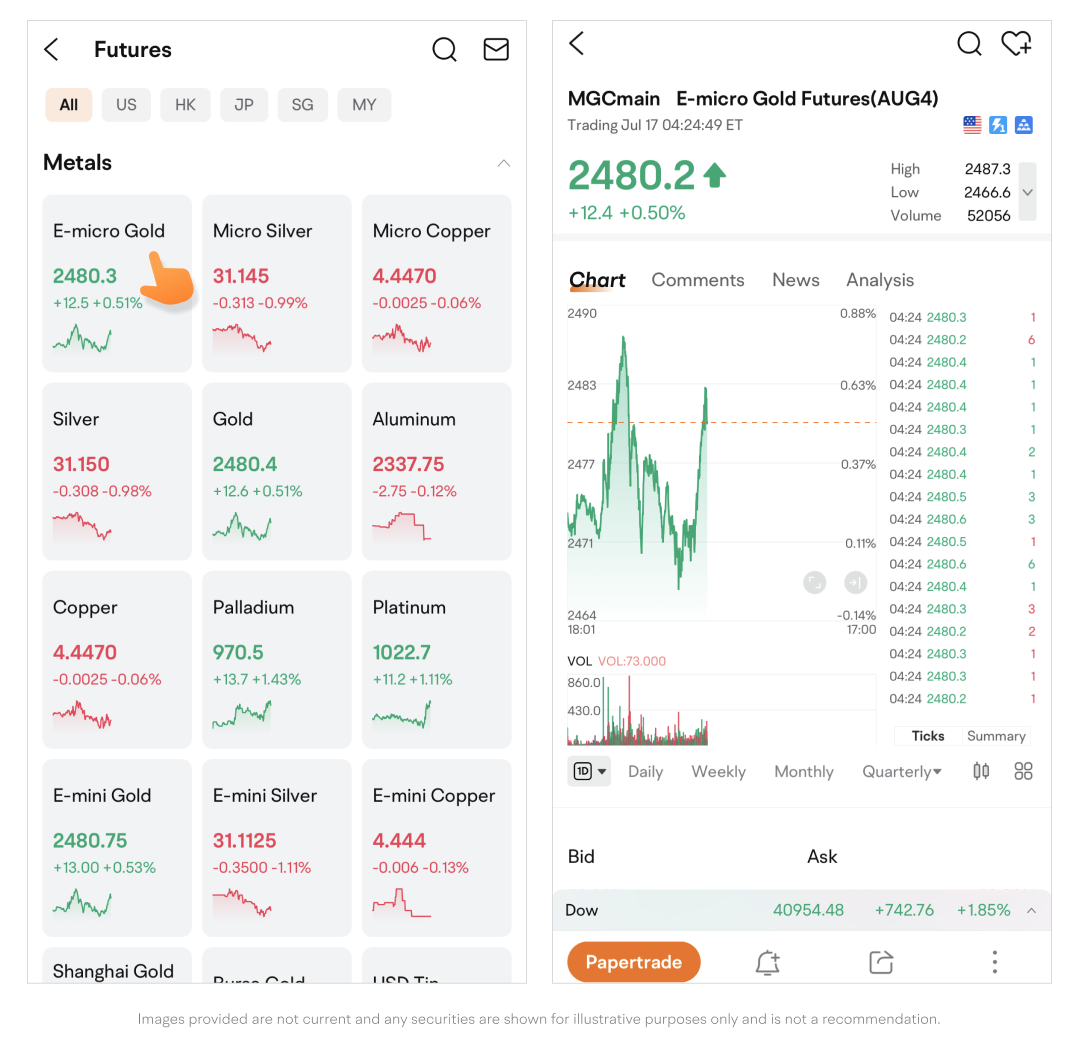Open the three-dot more options menu
1079x1049 pixels.
click(x=994, y=962)
